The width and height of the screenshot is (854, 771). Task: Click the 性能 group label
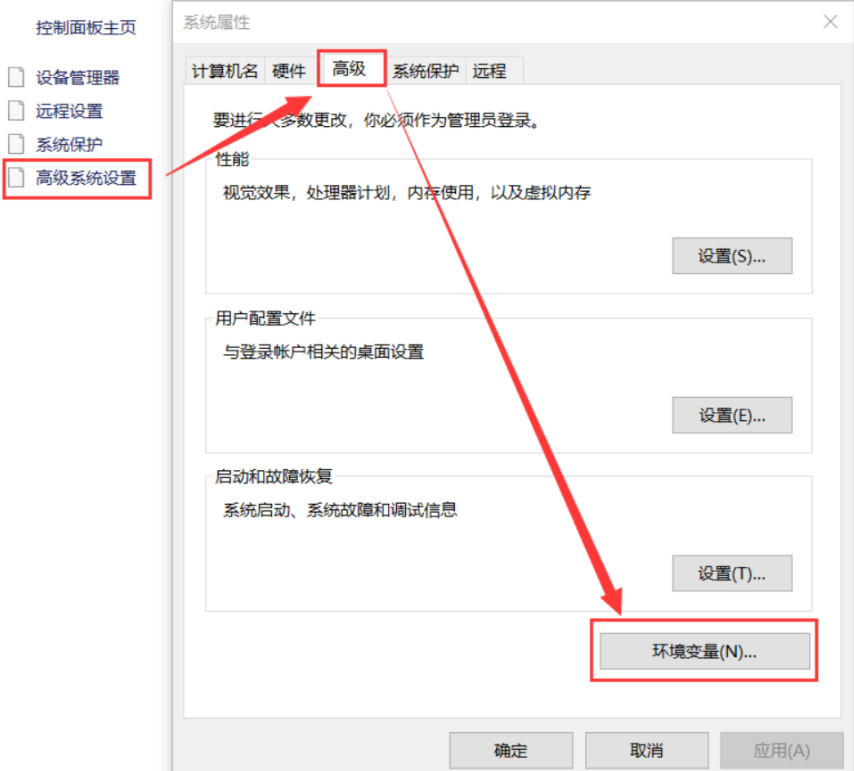click(232, 160)
